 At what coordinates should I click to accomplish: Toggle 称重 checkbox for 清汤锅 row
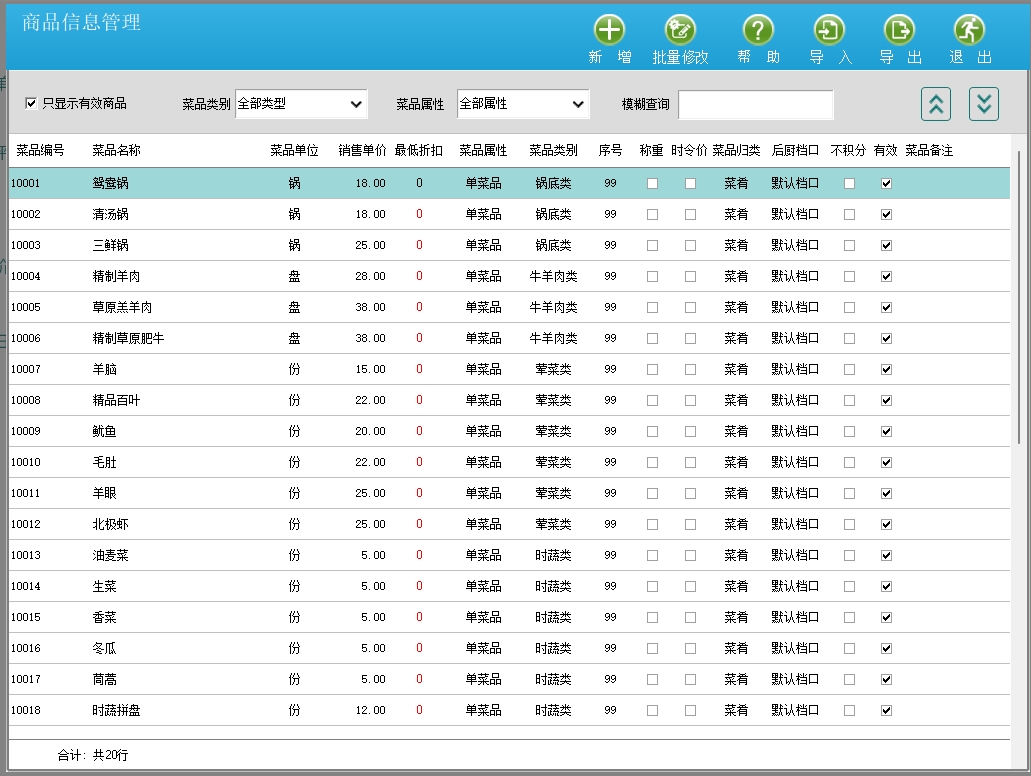point(652,215)
